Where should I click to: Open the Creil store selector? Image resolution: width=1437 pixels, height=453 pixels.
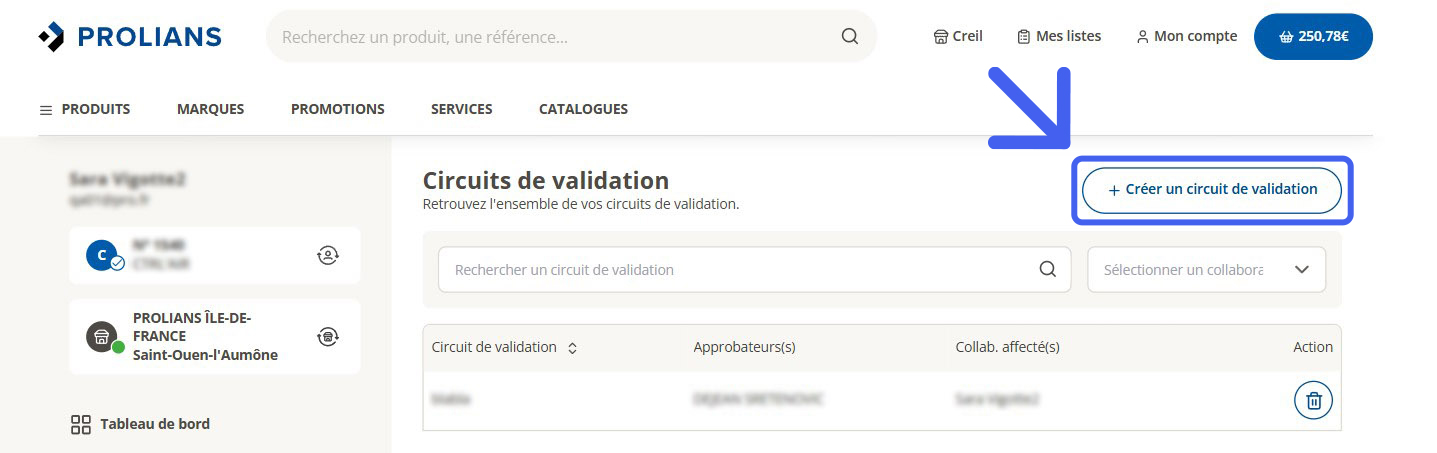pyautogui.click(x=958, y=36)
